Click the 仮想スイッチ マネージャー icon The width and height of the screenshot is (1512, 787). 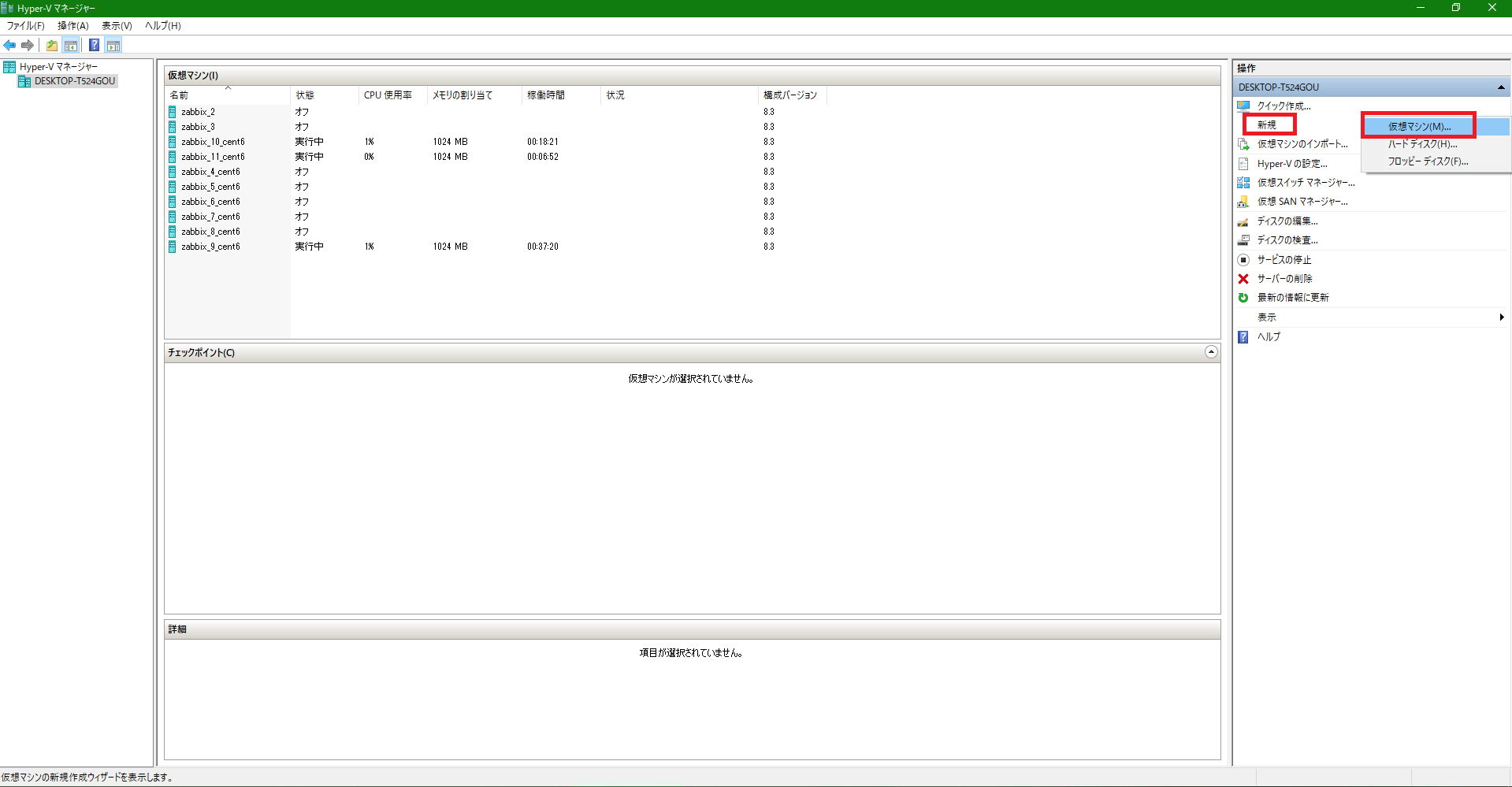pos(1243,183)
